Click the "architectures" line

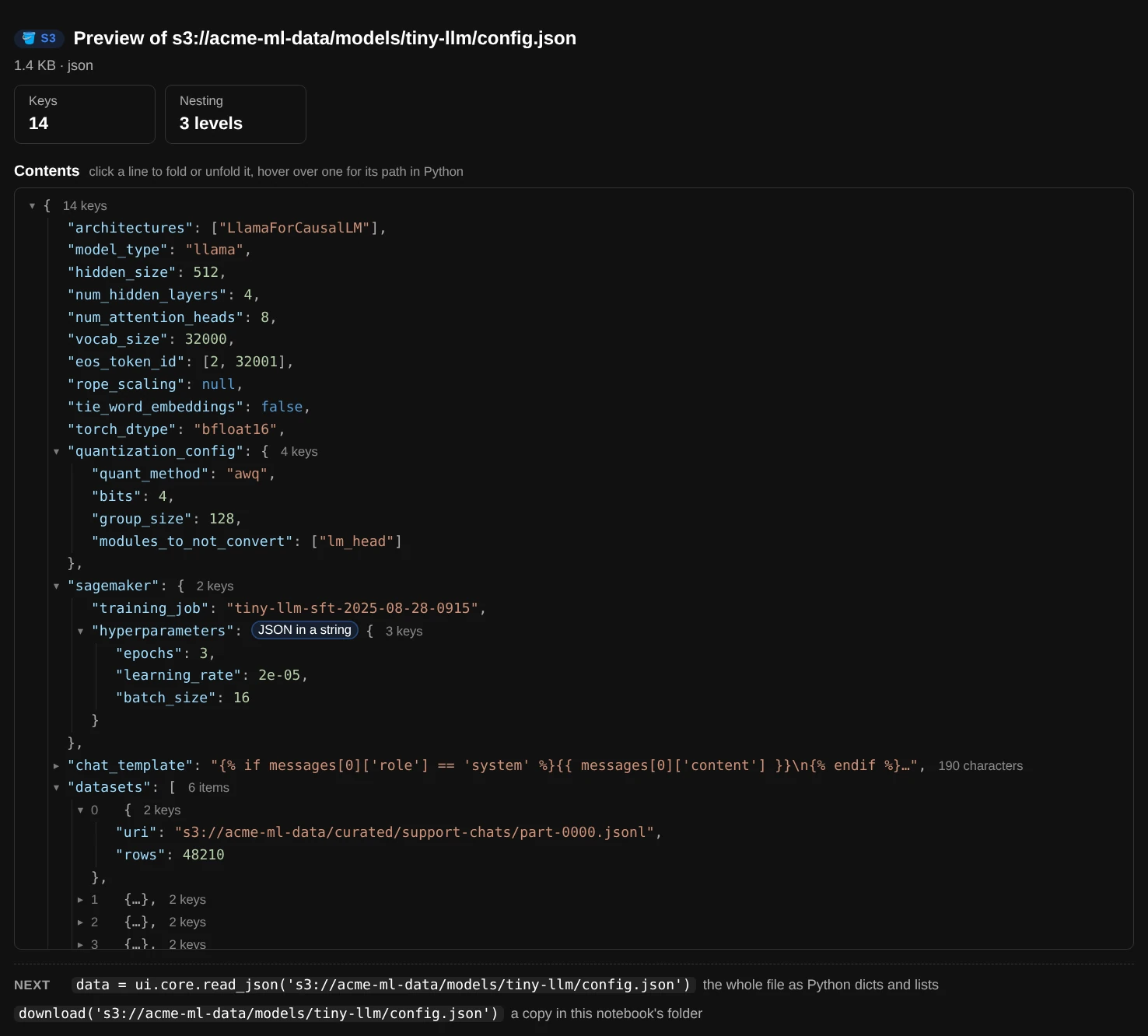[x=227, y=228]
